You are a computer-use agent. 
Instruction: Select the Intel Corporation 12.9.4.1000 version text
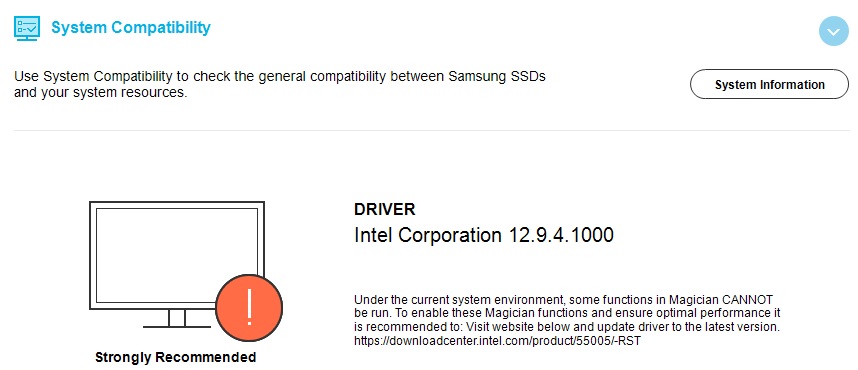[484, 235]
